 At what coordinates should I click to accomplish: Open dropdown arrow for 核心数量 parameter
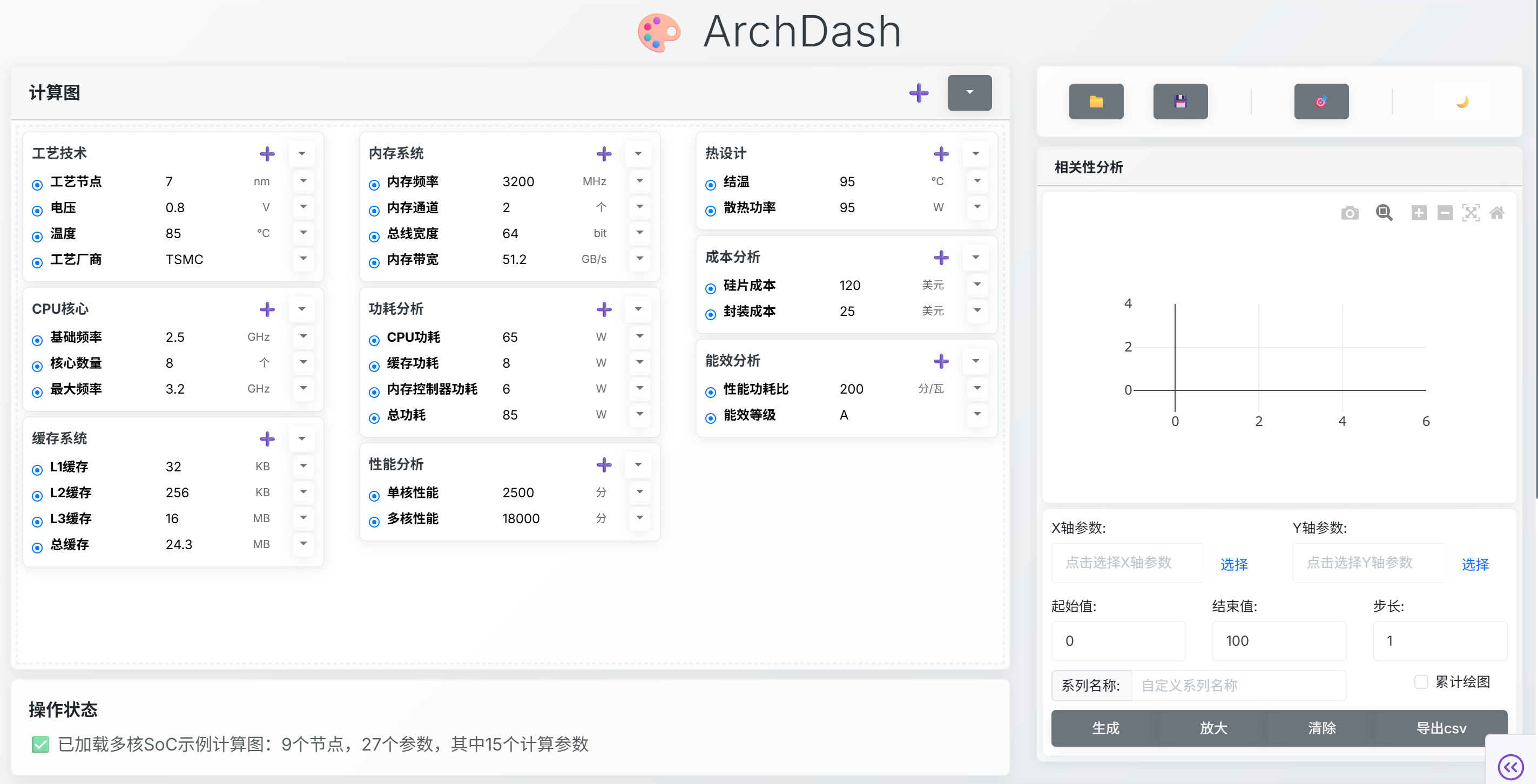point(303,362)
